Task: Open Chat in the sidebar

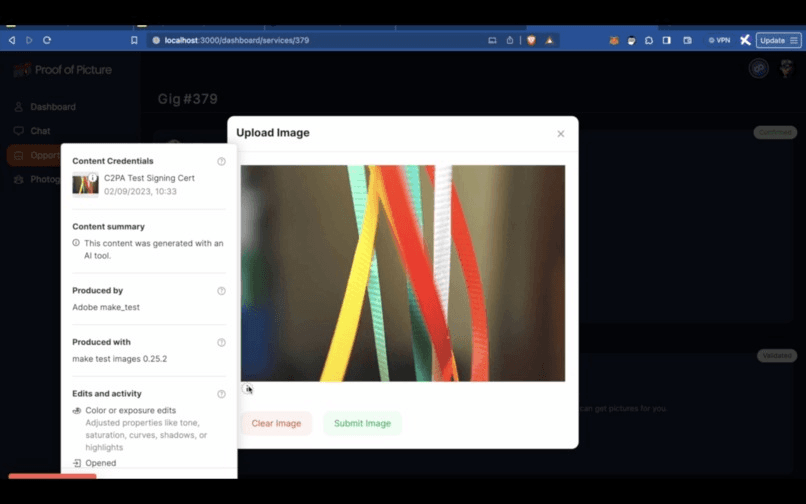Action: point(40,131)
